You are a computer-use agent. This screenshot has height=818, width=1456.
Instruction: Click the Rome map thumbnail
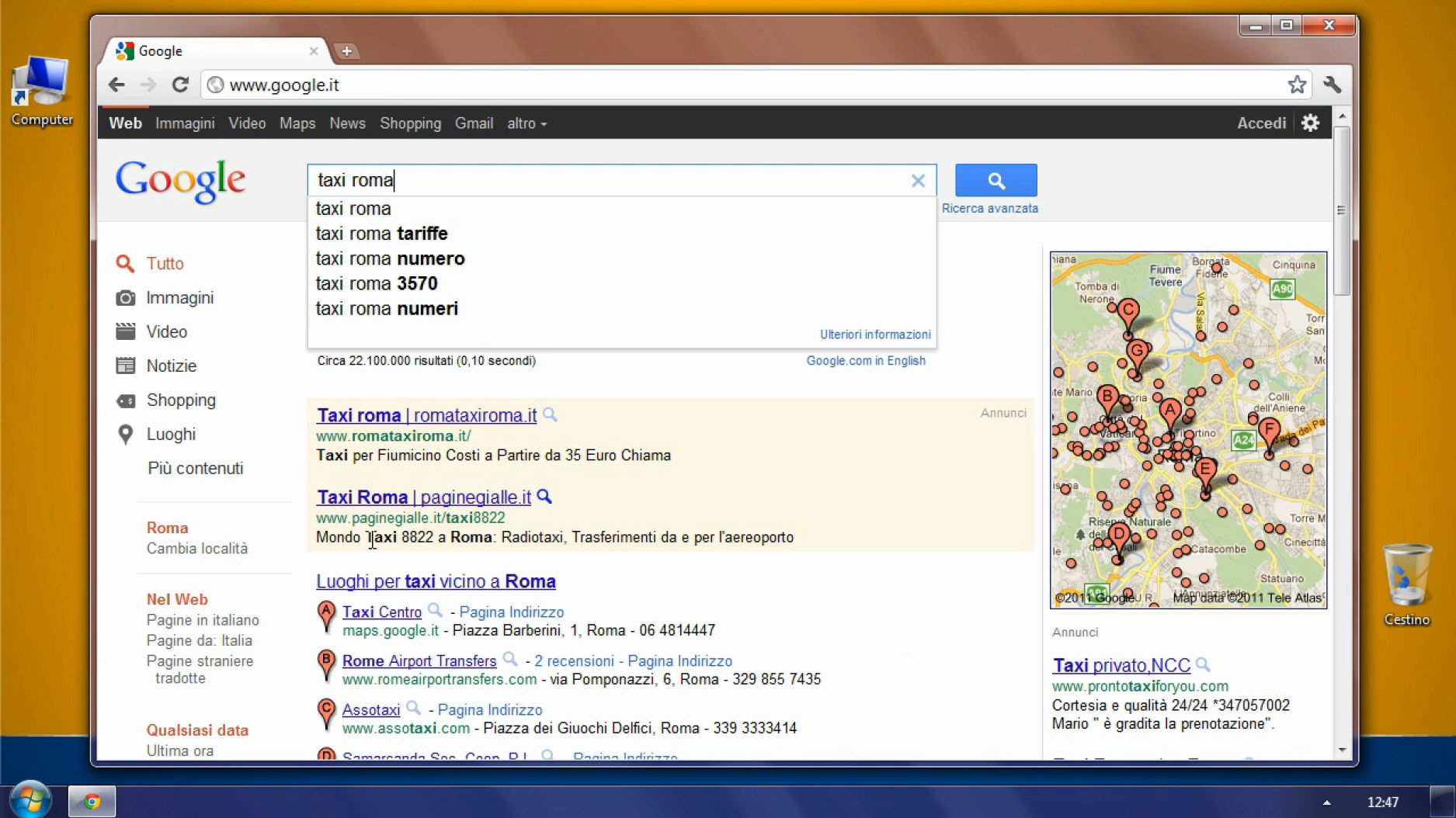click(x=1188, y=429)
